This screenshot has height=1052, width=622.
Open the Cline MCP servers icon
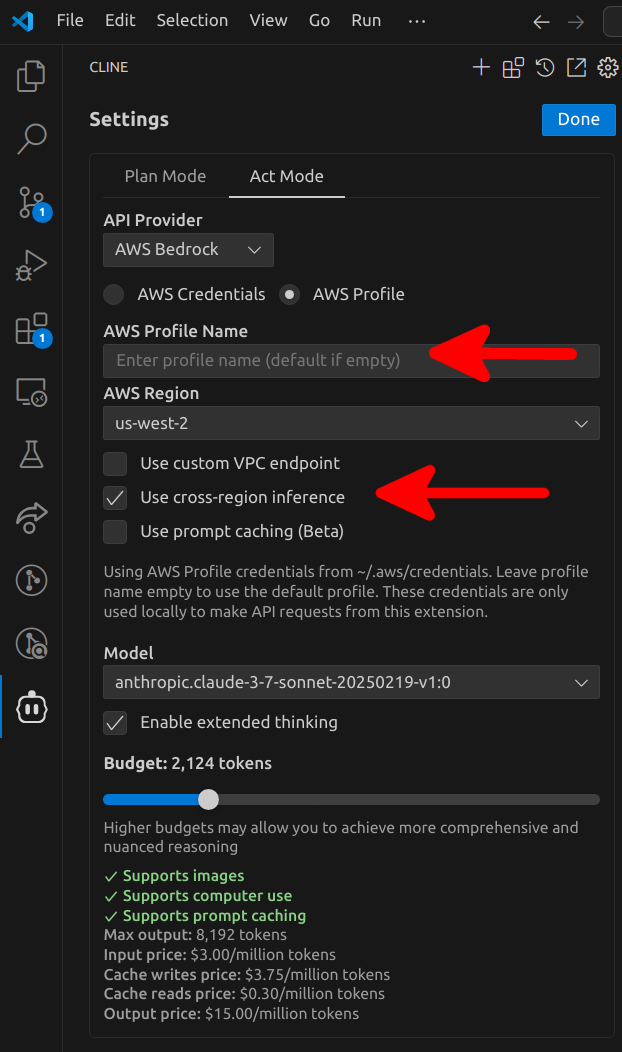coord(513,67)
